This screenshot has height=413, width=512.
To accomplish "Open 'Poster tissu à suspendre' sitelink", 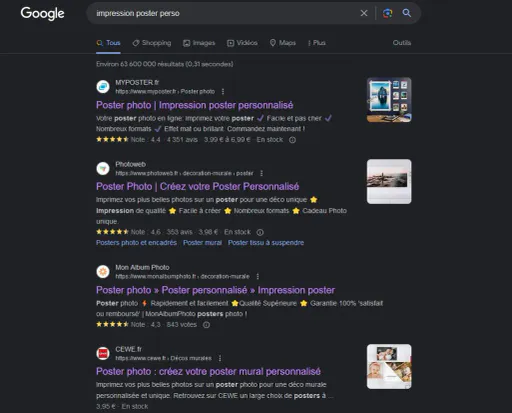I will click(266, 243).
